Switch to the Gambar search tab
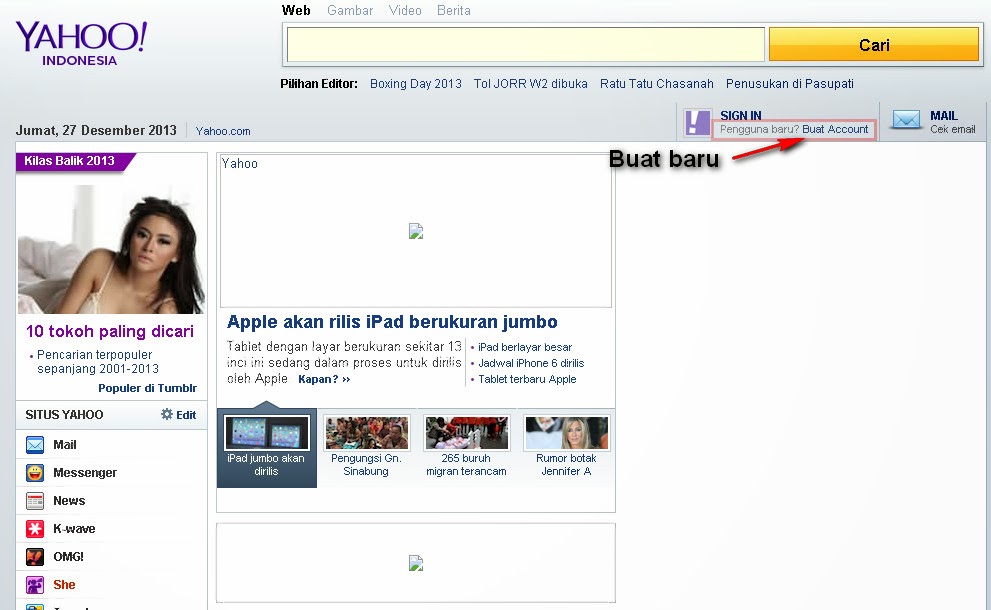Viewport: 991px width, 610px height. [x=349, y=10]
